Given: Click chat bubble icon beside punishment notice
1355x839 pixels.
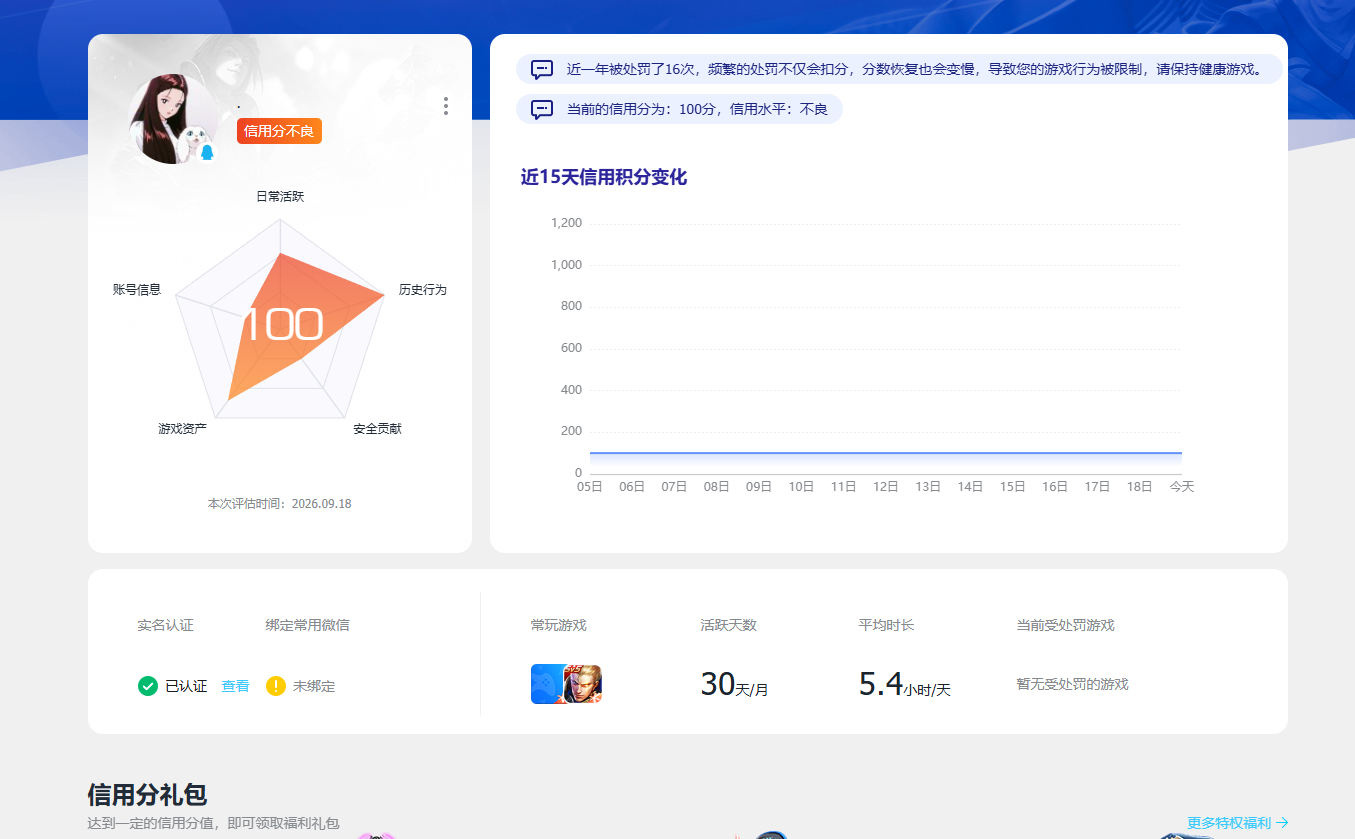Looking at the screenshot, I should (542, 70).
